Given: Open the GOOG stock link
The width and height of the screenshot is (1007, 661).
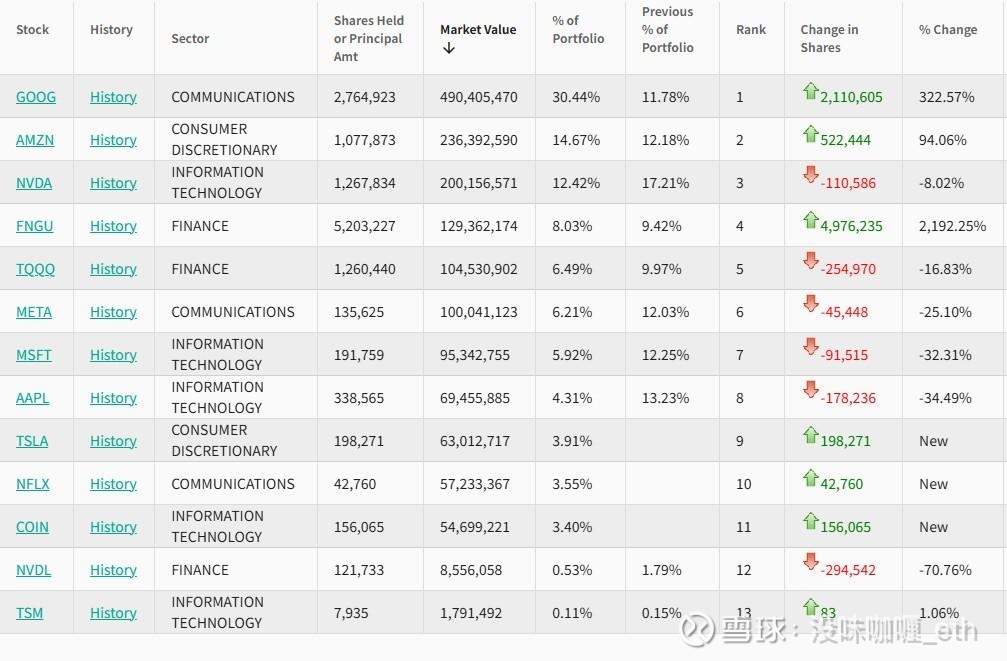Looking at the screenshot, I should (x=36, y=97).
